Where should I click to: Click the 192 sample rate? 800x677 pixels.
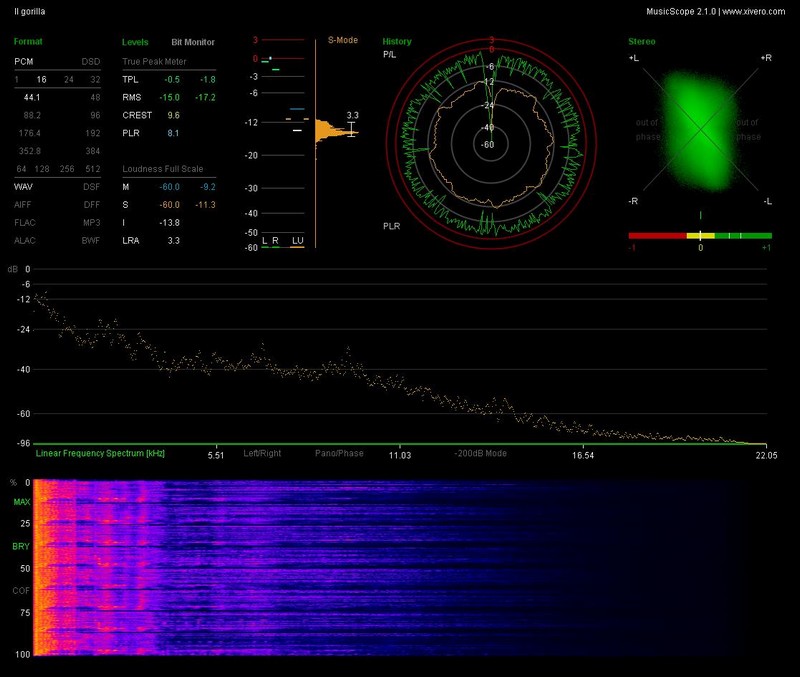pos(93,133)
